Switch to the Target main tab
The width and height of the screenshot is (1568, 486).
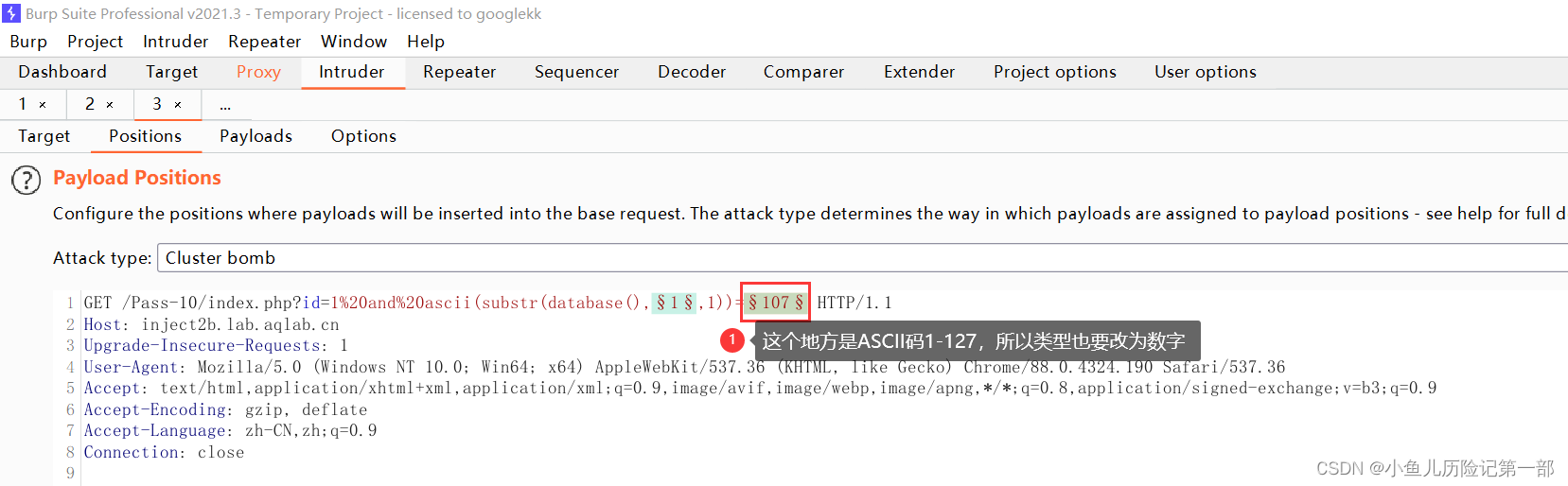coord(171,72)
